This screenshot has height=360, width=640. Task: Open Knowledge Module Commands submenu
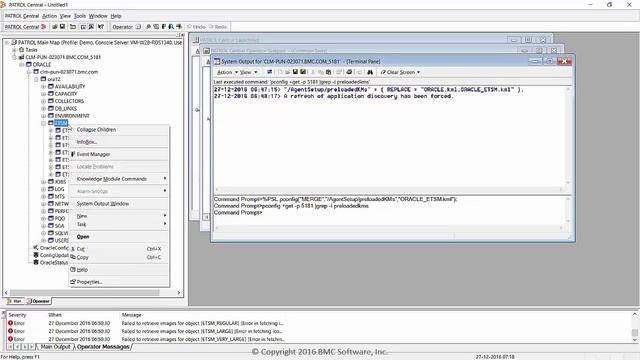tap(119, 179)
